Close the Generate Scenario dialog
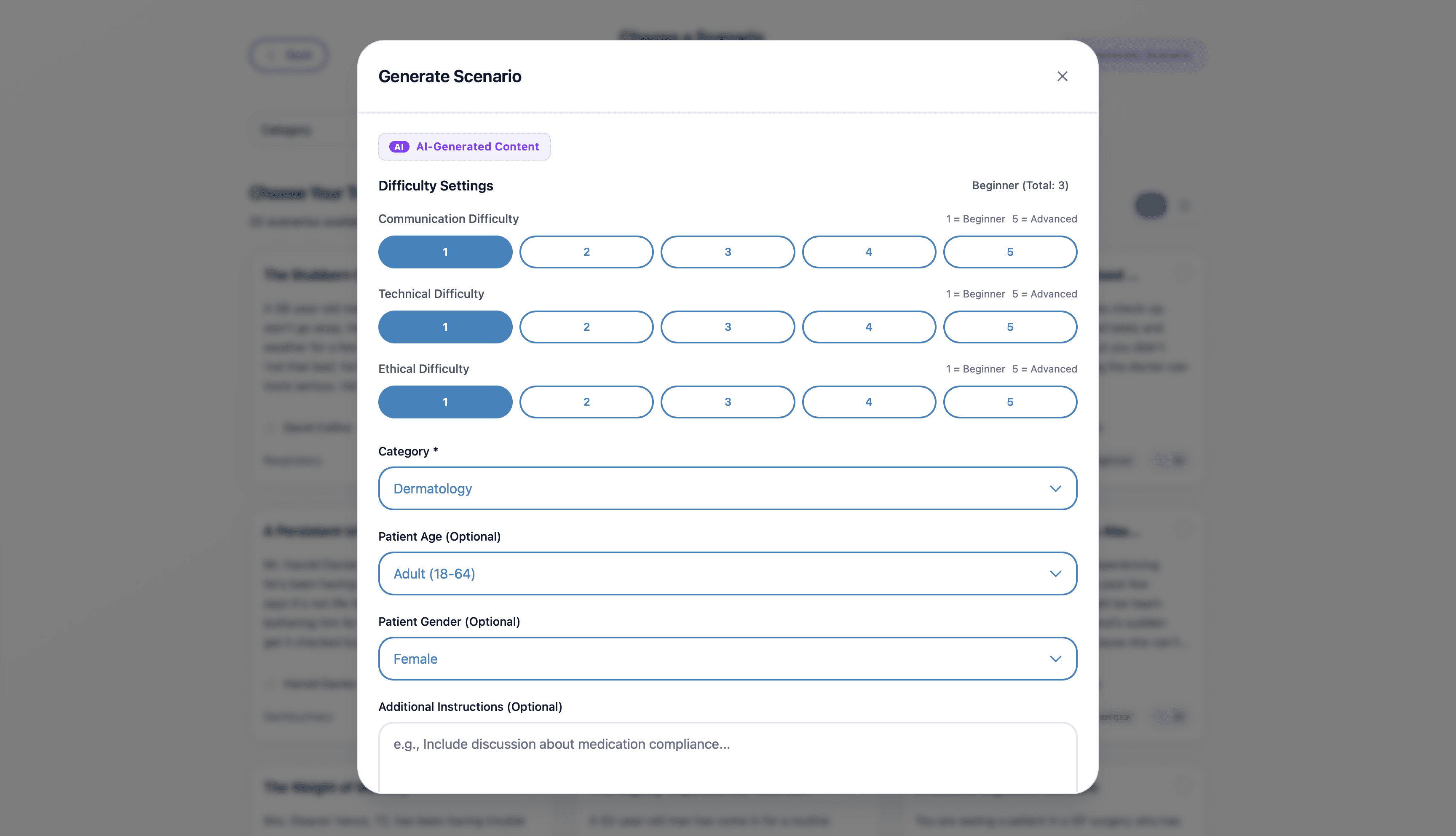Screen dimensions: 1456x836 tap(1062, 76)
